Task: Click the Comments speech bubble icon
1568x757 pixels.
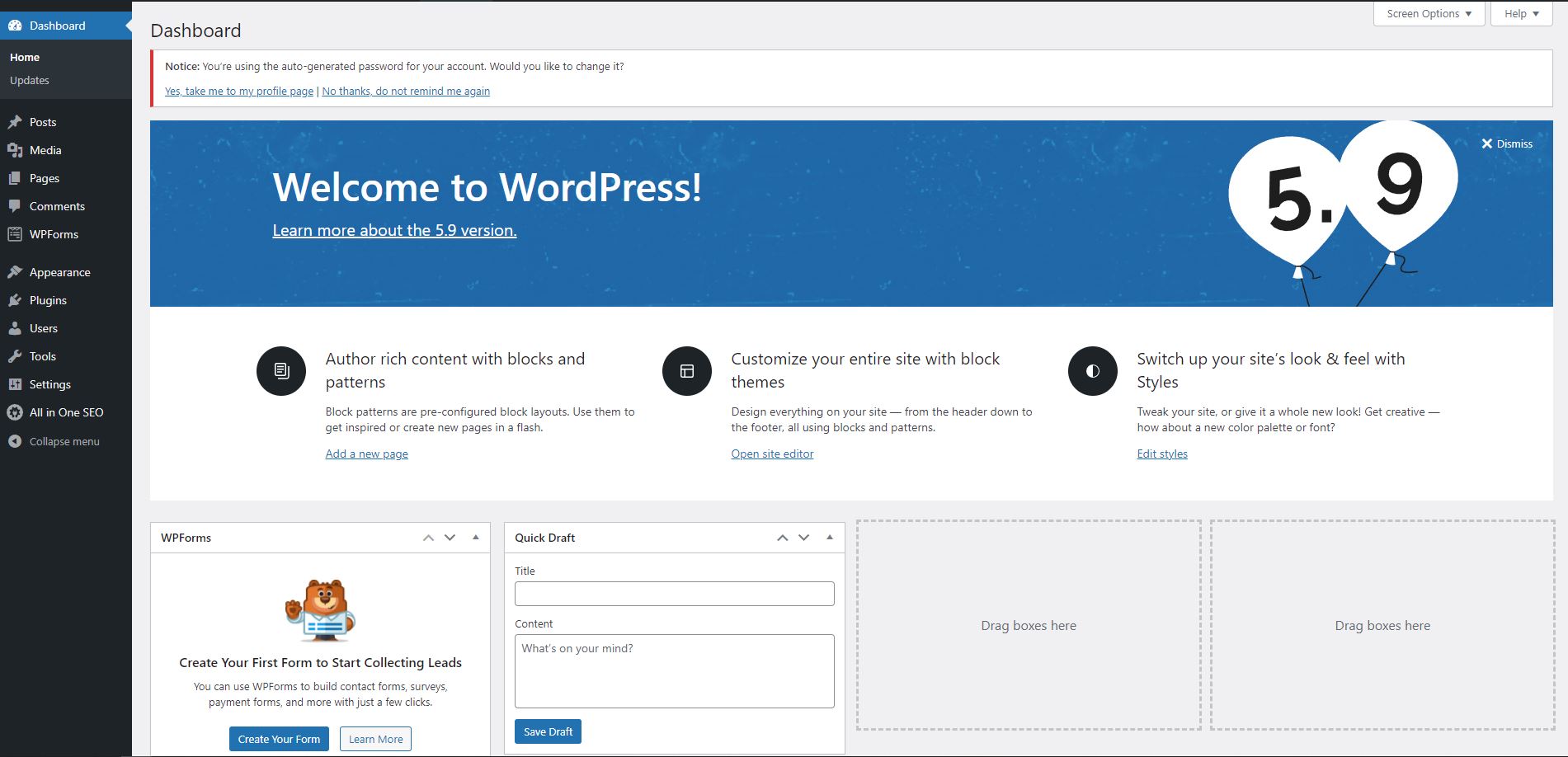Action: 15,206
